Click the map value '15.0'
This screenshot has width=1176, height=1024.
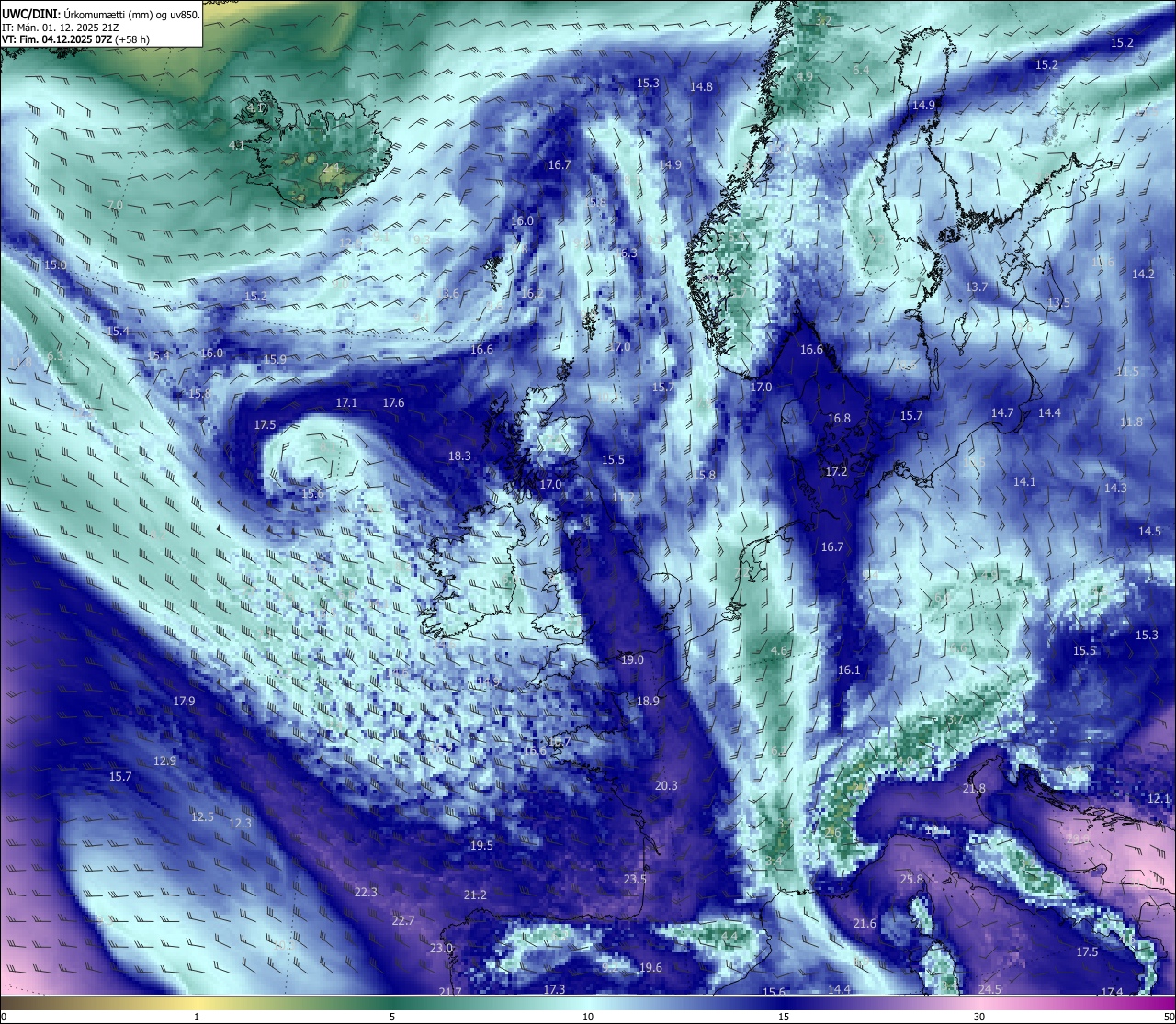56,264
